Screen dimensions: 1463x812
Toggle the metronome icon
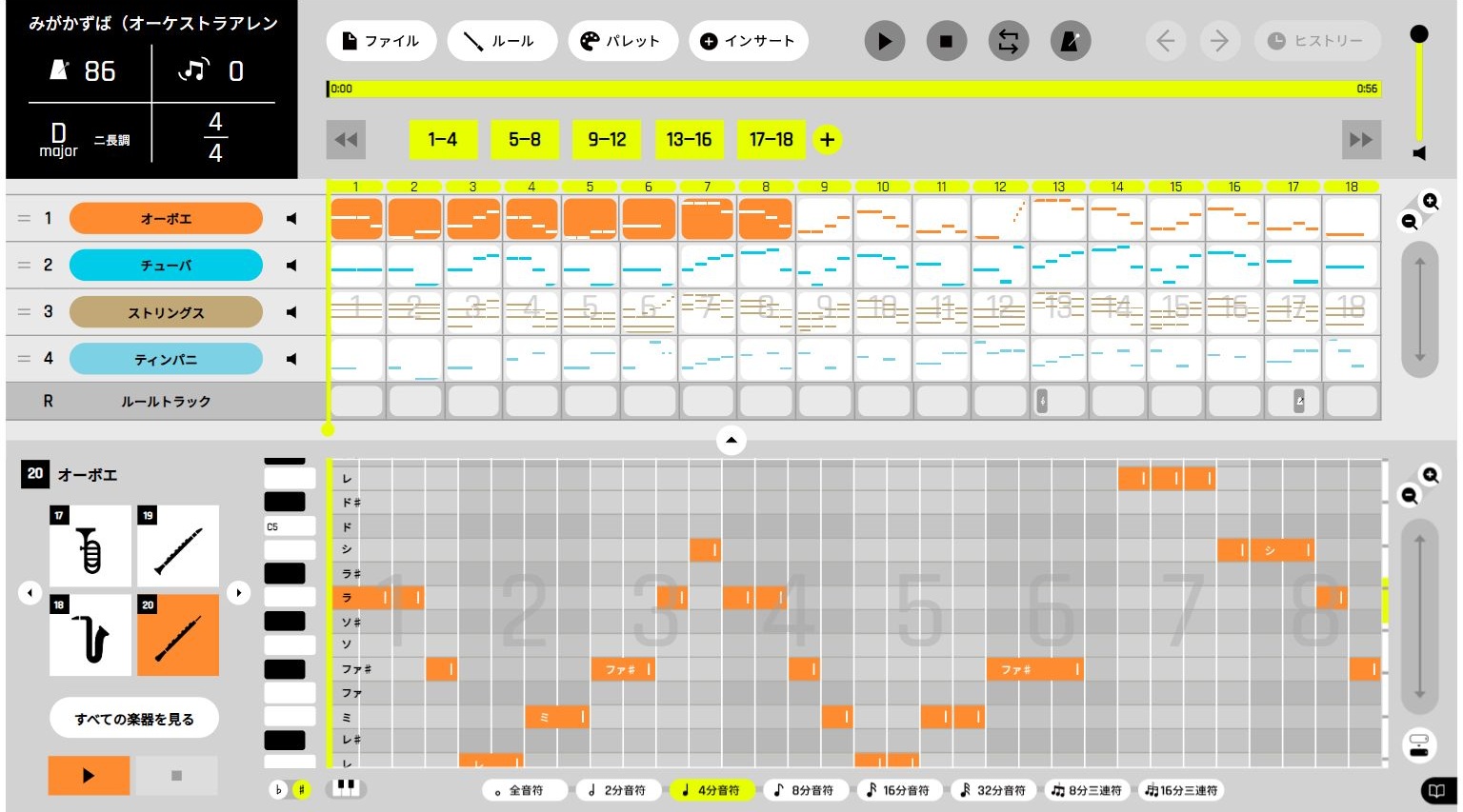pos(1070,41)
